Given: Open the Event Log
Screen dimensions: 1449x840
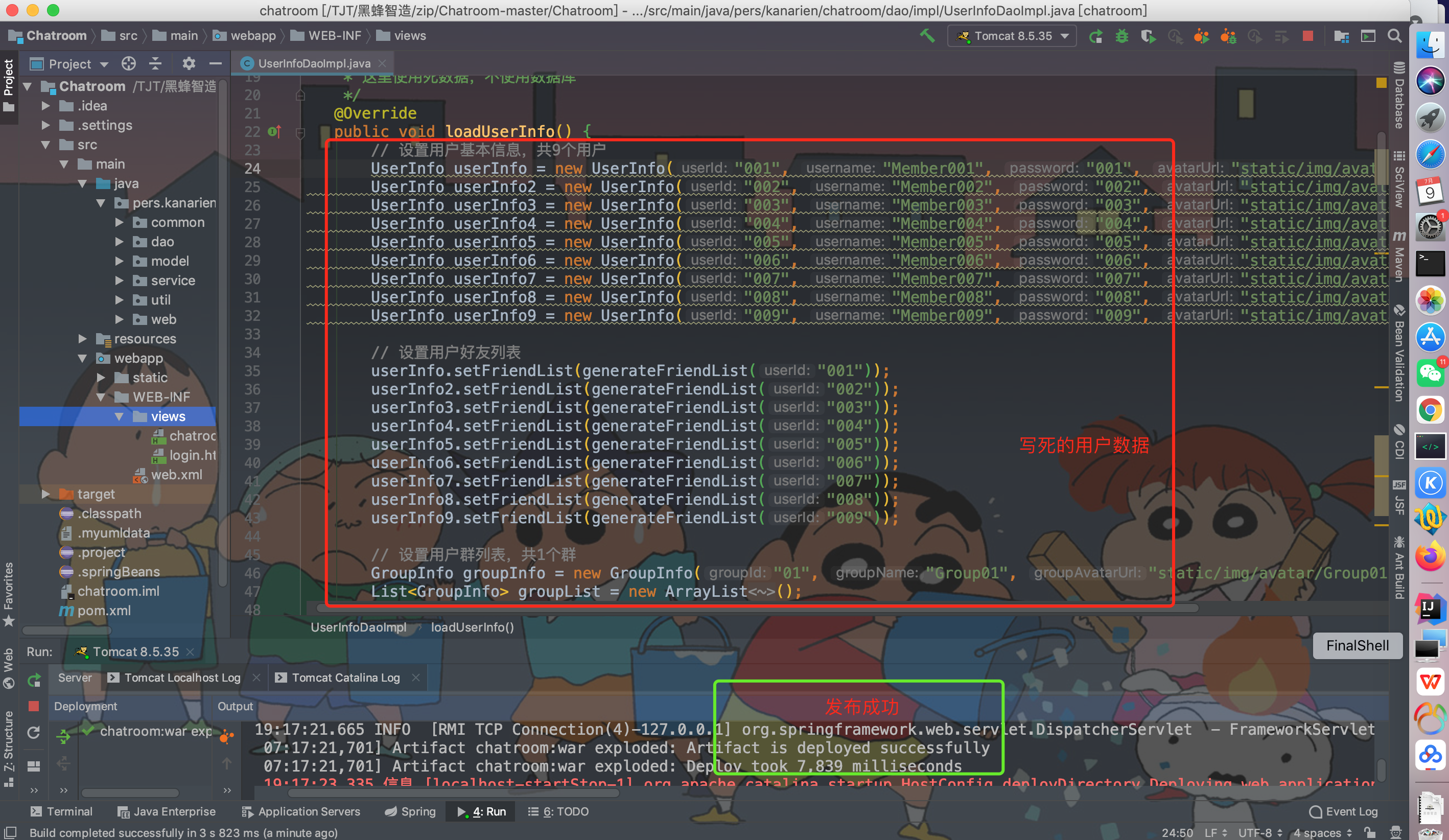Looking at the screenshot, I should pyautogui.click(x=1344, y=812).
